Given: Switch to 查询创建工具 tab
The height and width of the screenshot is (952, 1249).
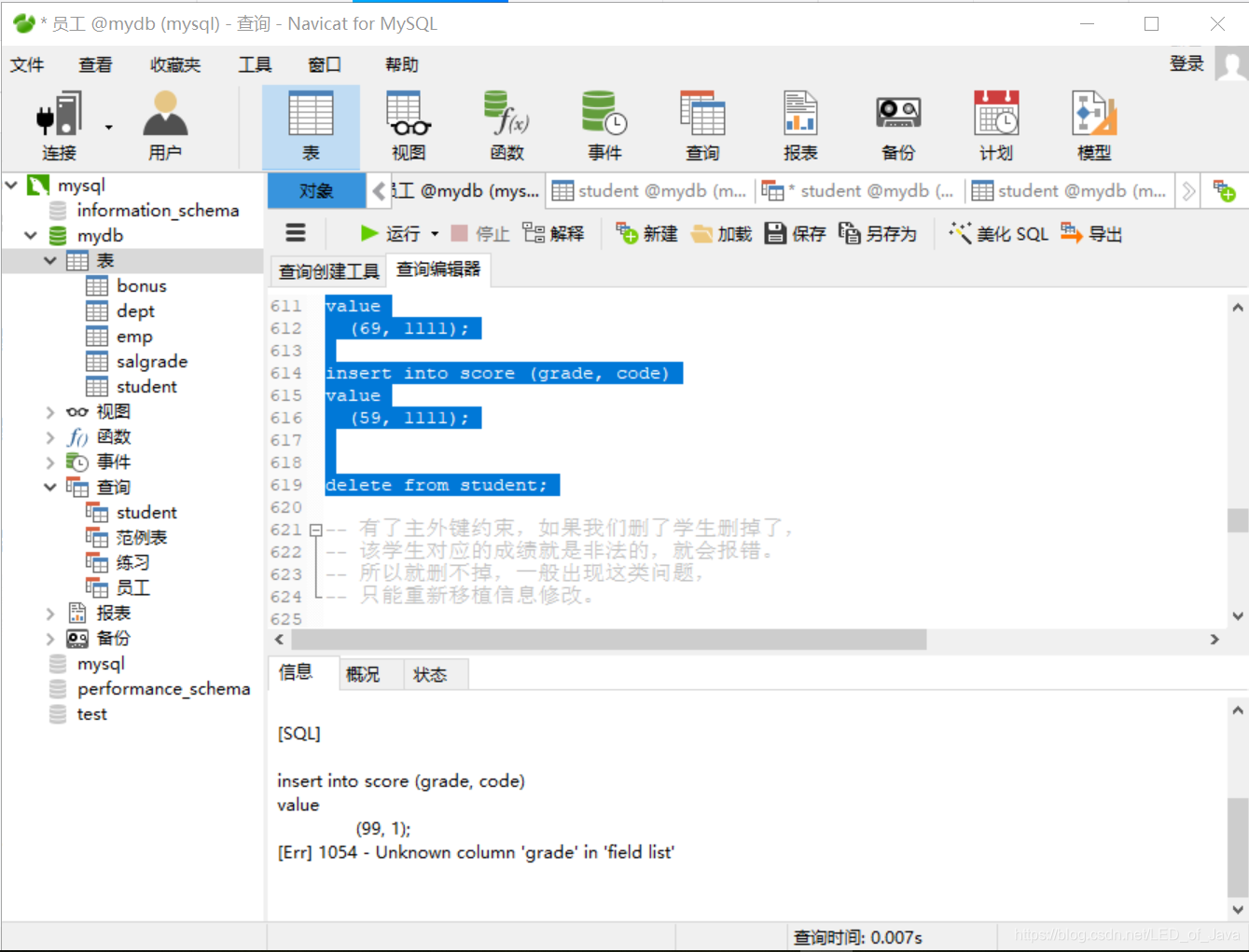Looking at the screenshot, I should [328, 271].
